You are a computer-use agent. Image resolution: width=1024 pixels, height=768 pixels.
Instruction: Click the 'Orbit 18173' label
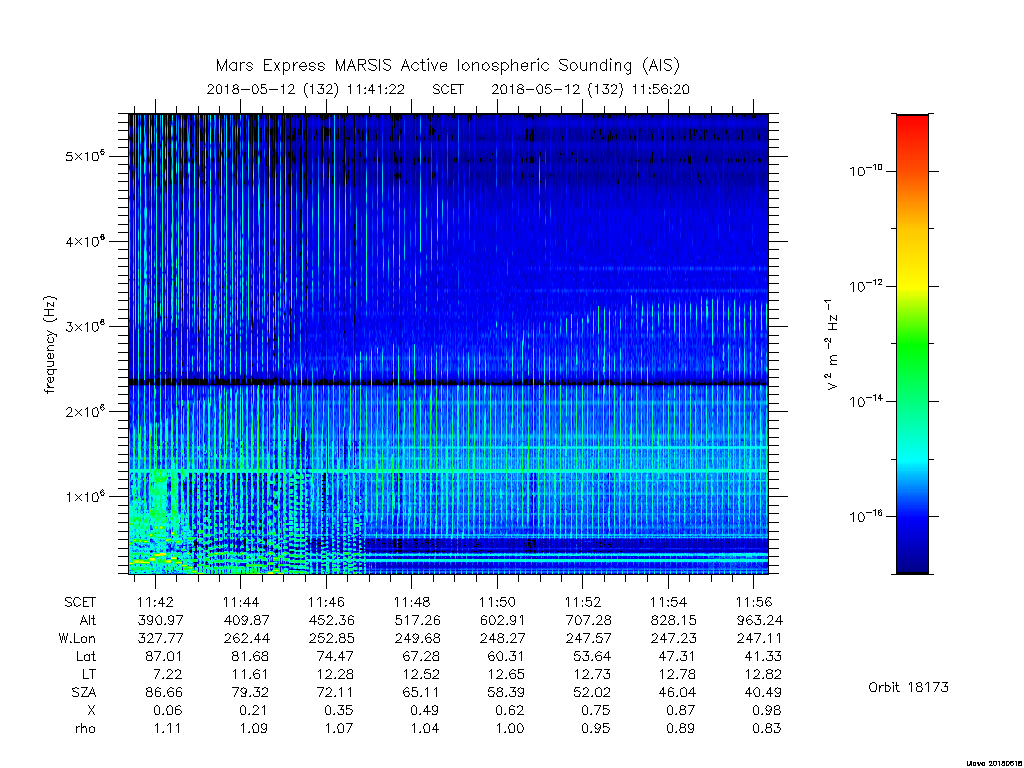[908, 687]
